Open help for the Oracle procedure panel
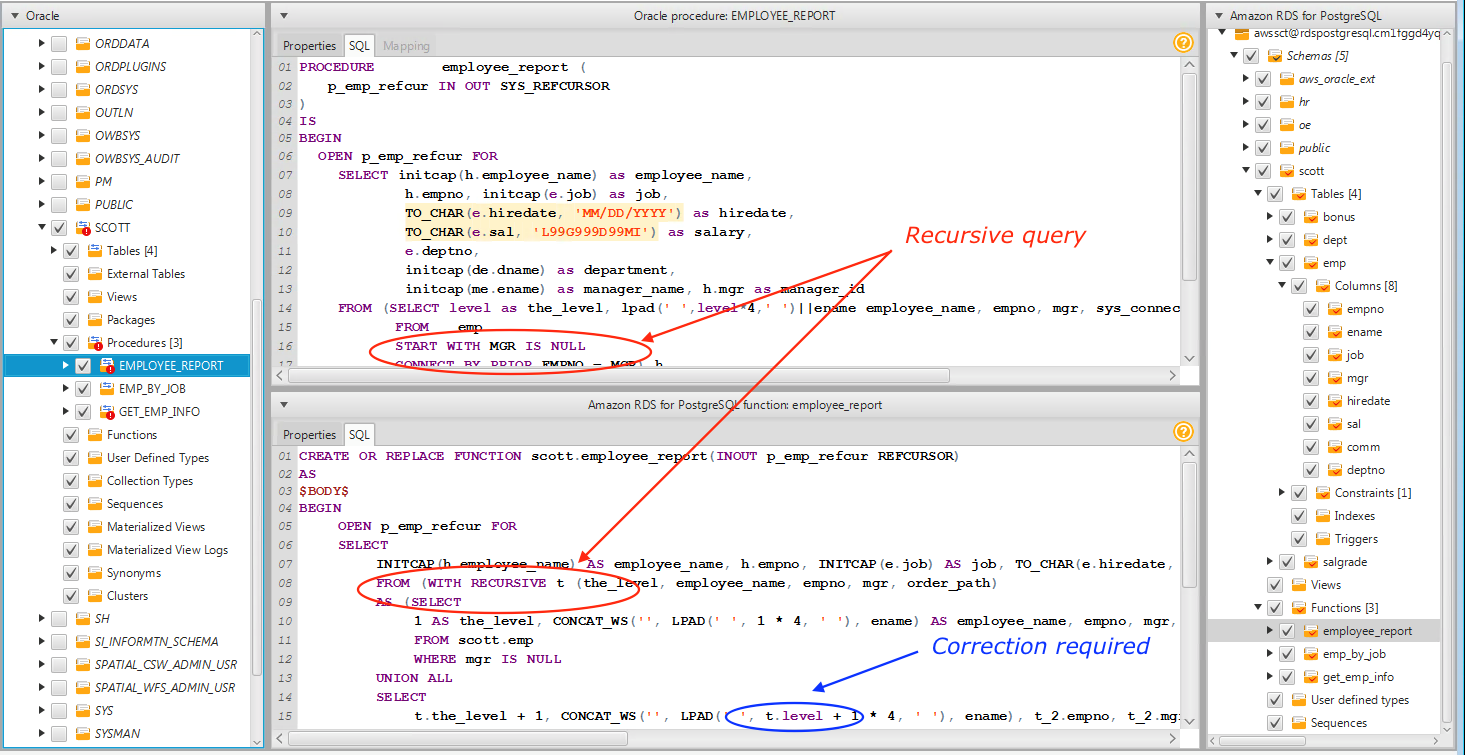 (1183, 43)
